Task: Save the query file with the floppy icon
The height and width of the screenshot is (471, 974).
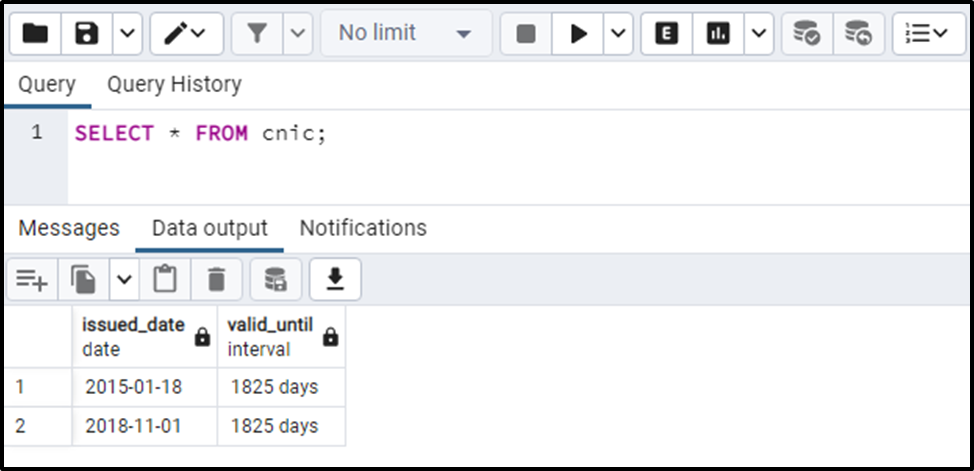Action: coord(86,34)
